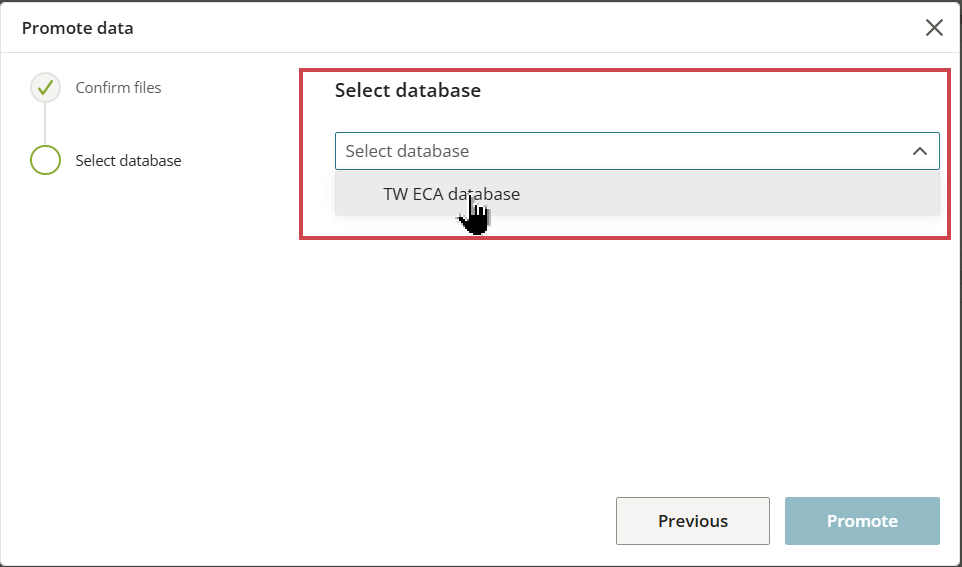
Task: Activate the current step circle in wizard
Action: 45,160
